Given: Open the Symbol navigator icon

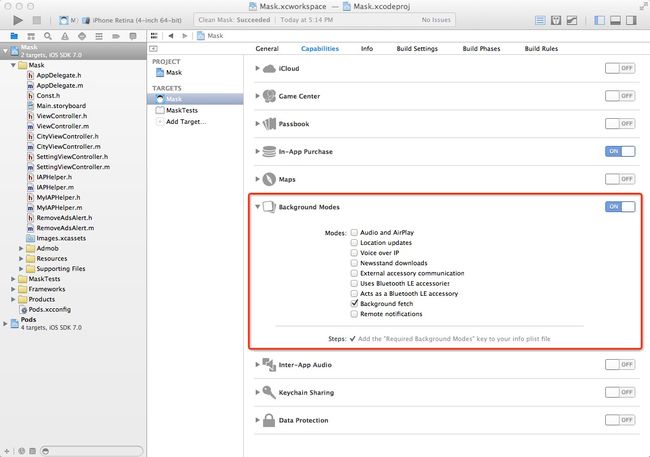Looking at the screenshot, I should pyautogui.click(x=31, y=36).
